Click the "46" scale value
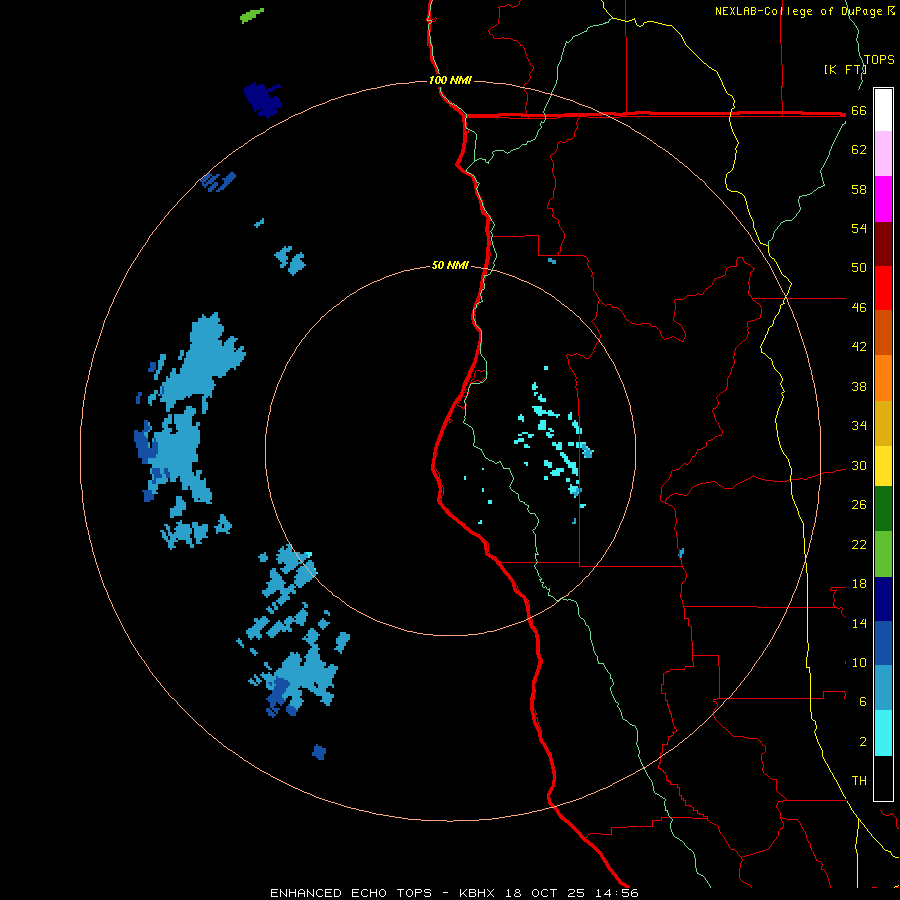This screenshot has width=900, height=900. point(859,307)
